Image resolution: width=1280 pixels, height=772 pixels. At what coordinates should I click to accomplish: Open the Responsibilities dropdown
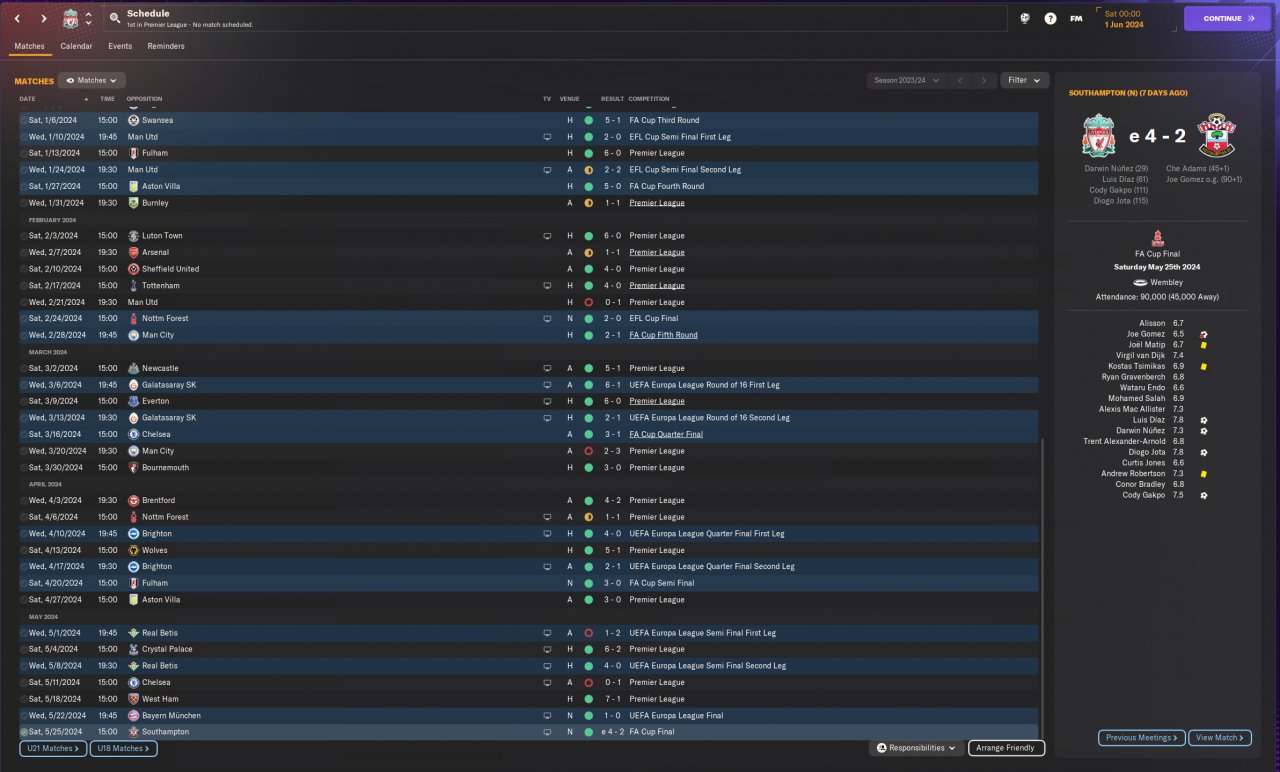pos(916,748)
